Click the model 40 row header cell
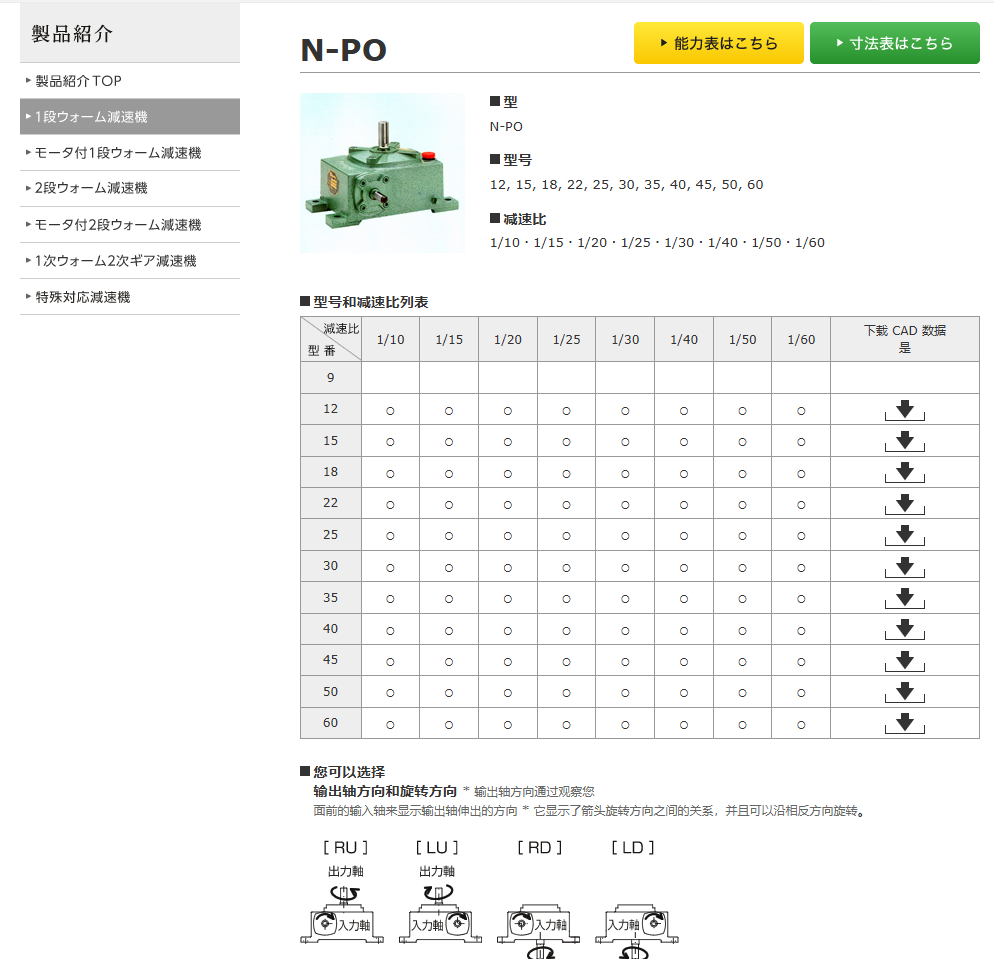The height and width of the screenshot is (959, 994). (330, 628)
